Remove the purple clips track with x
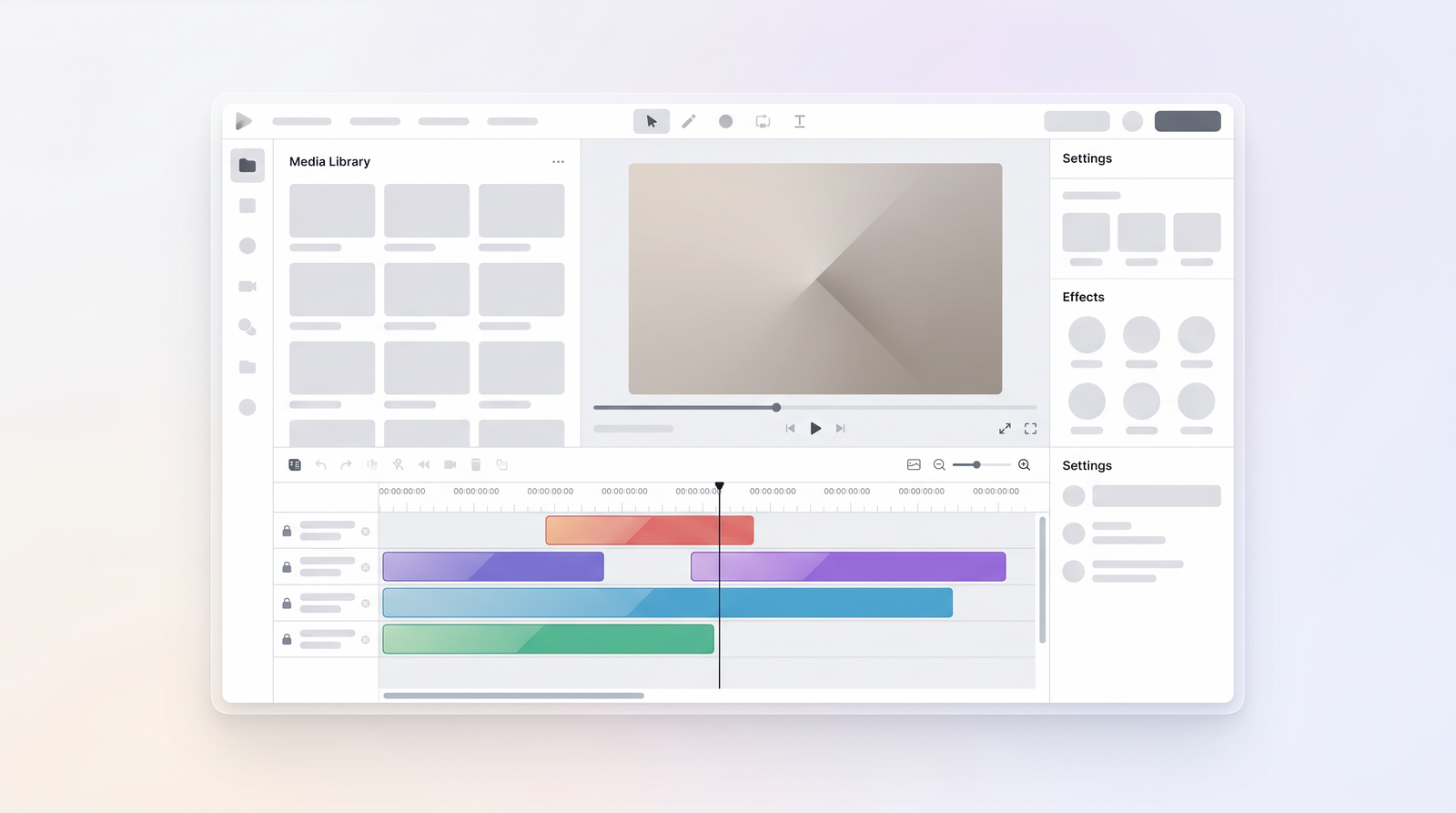1456x813 pixels. coord(365,567)
